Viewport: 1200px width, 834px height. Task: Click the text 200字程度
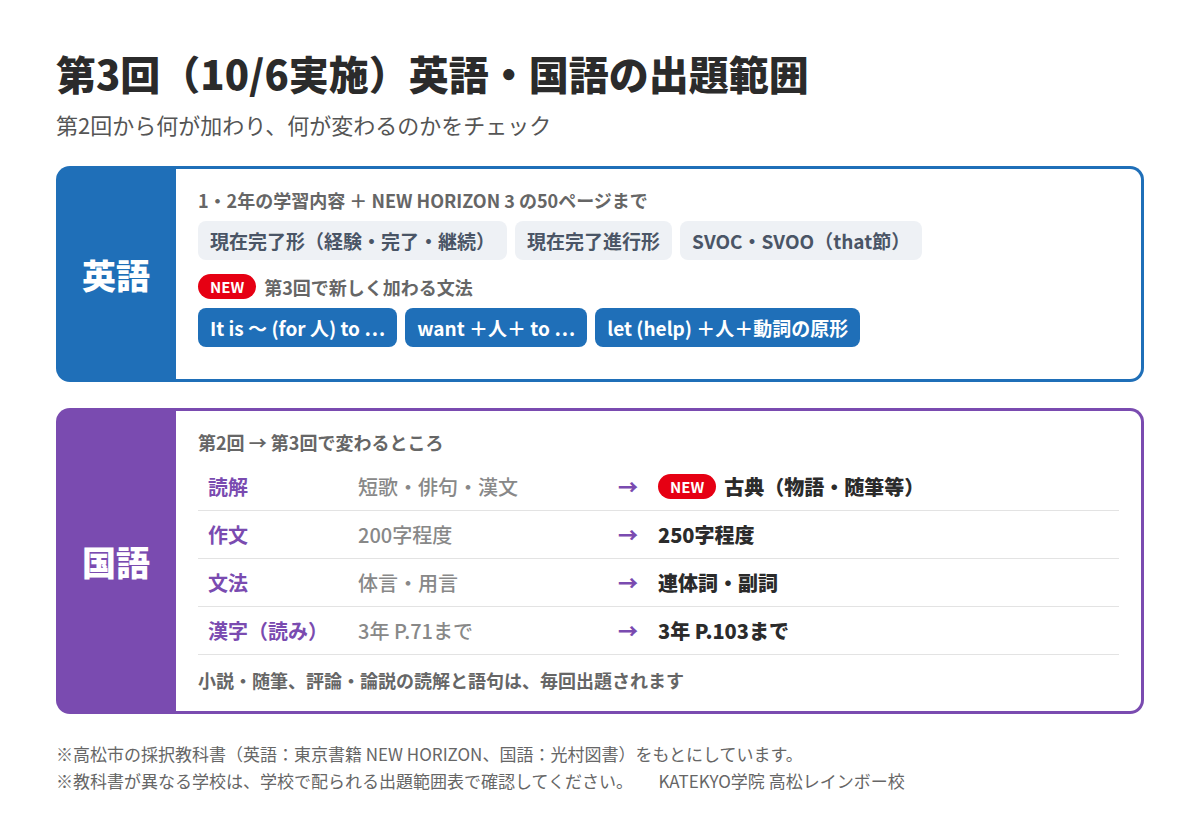click(x=405, y=535)
